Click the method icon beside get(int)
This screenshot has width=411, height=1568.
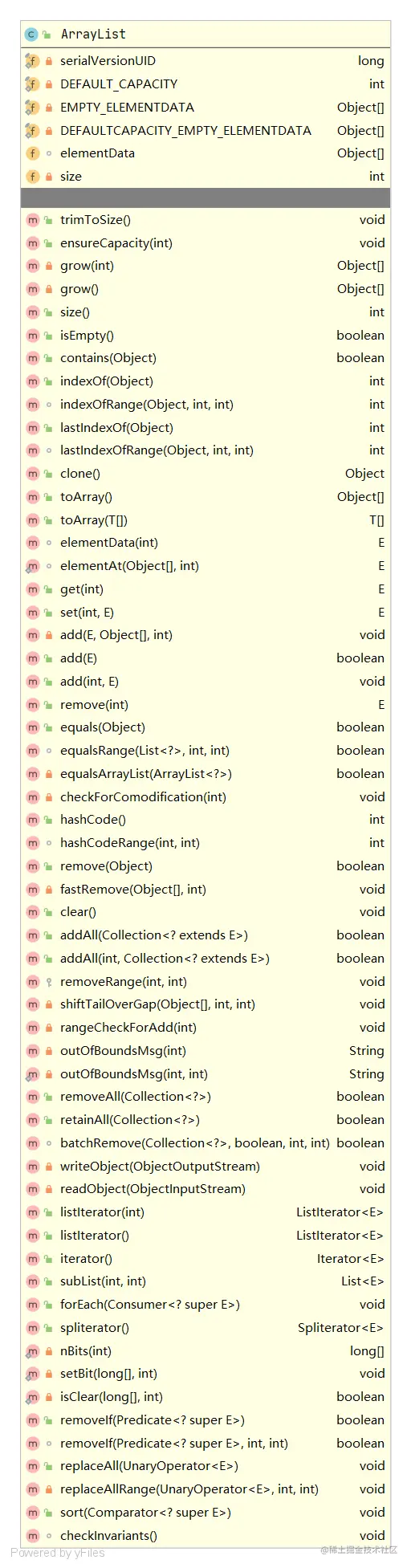pyautogui.click(x=32, y=589)
